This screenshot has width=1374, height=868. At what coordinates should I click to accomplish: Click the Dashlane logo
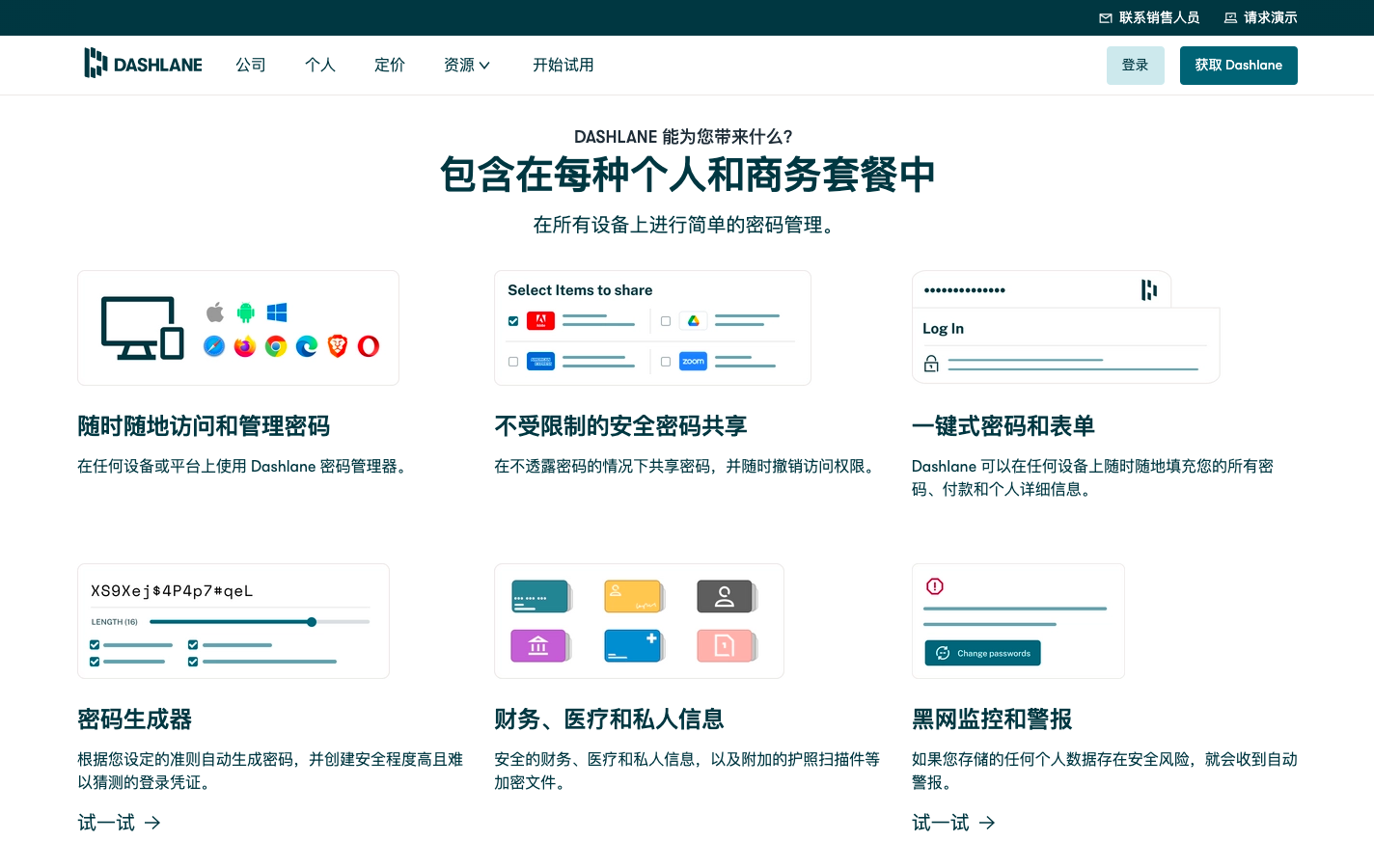pos(143,64)
